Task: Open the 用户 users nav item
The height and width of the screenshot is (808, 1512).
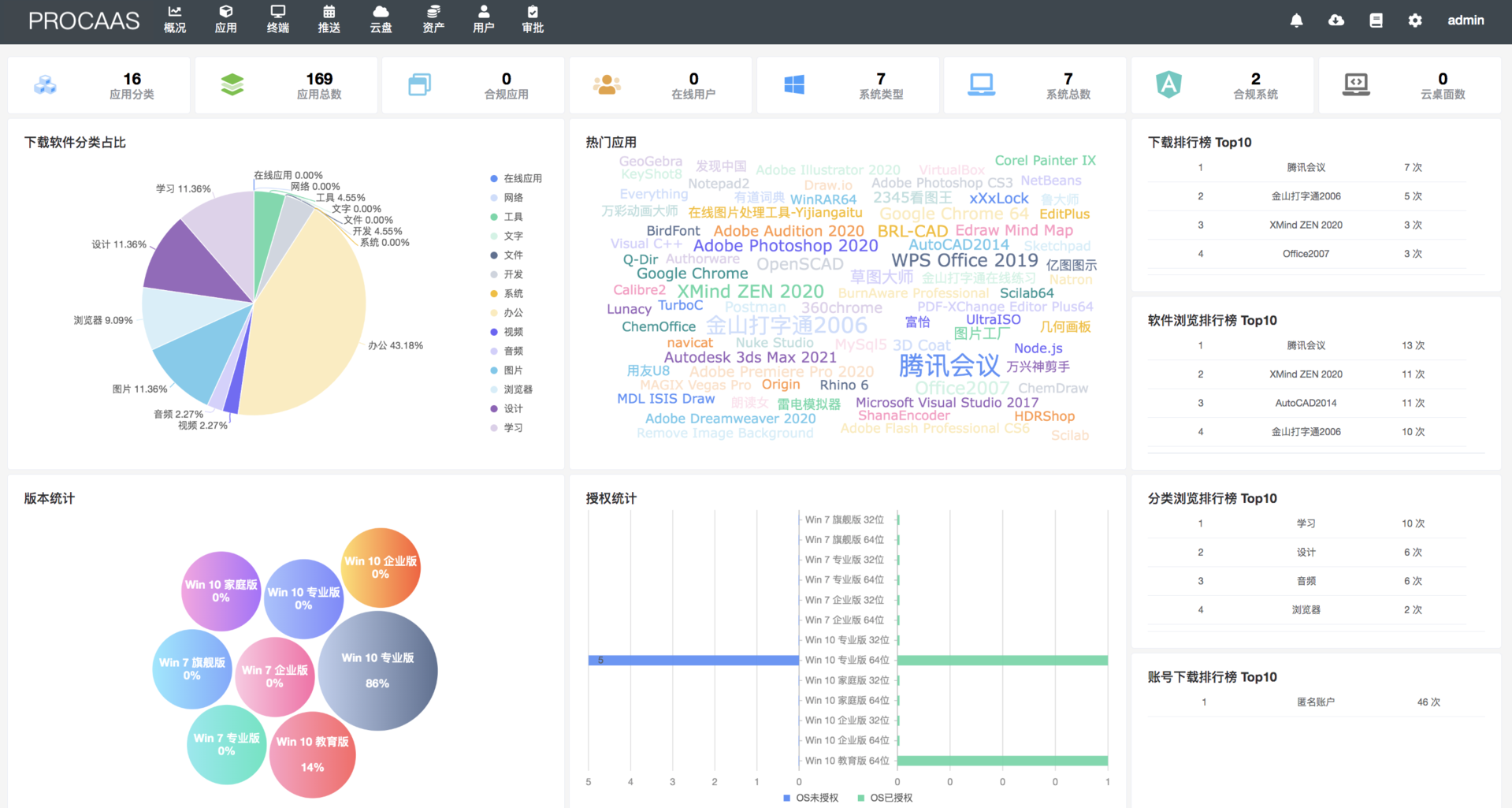Action: click(484, 20)
